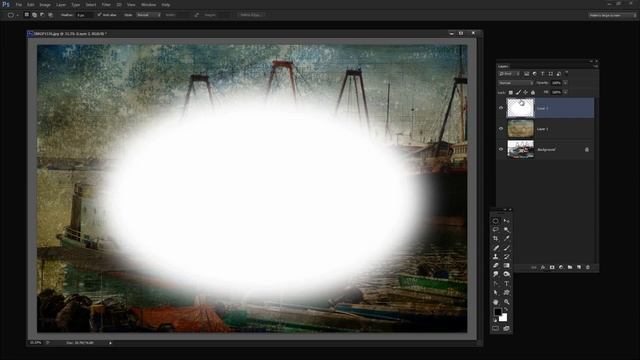Select the Pen tool
This screenshot has width=640, height=360.
(x=496, y=284)
